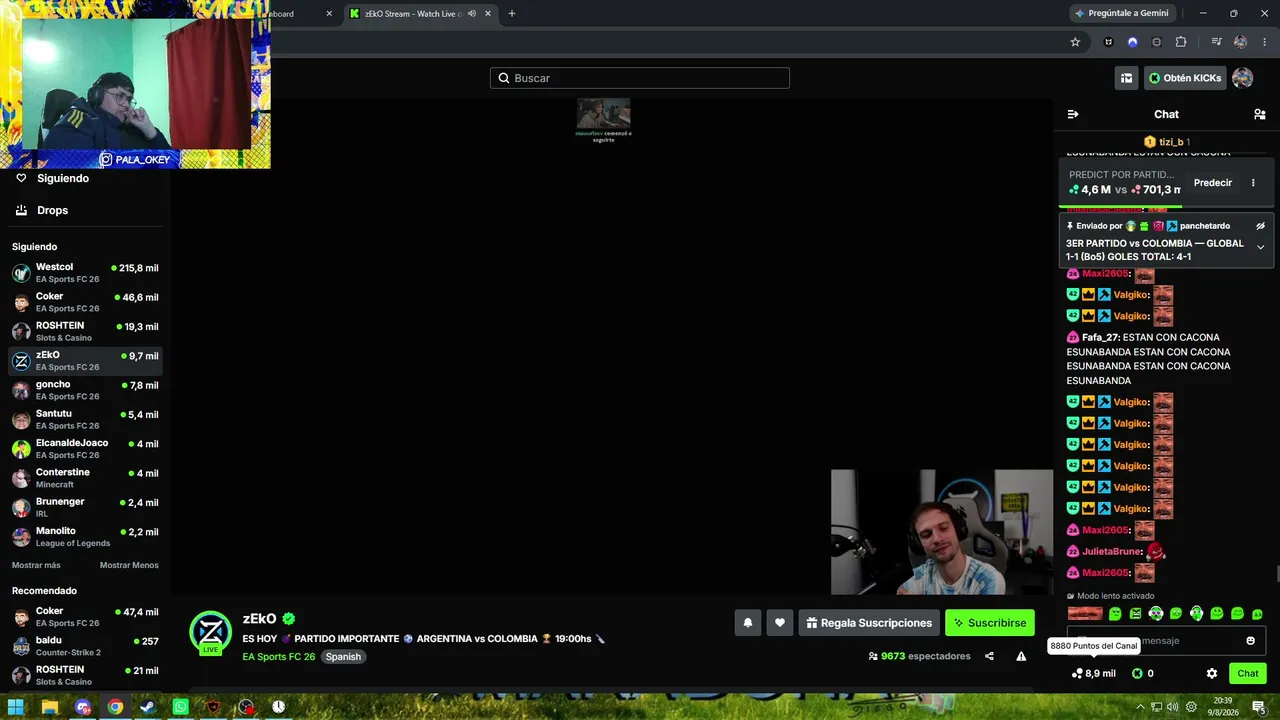Mute the zEkO Stream tab audio icon
The height and width of the screenshot is (720, 1280).
click(x=472, y=13)
